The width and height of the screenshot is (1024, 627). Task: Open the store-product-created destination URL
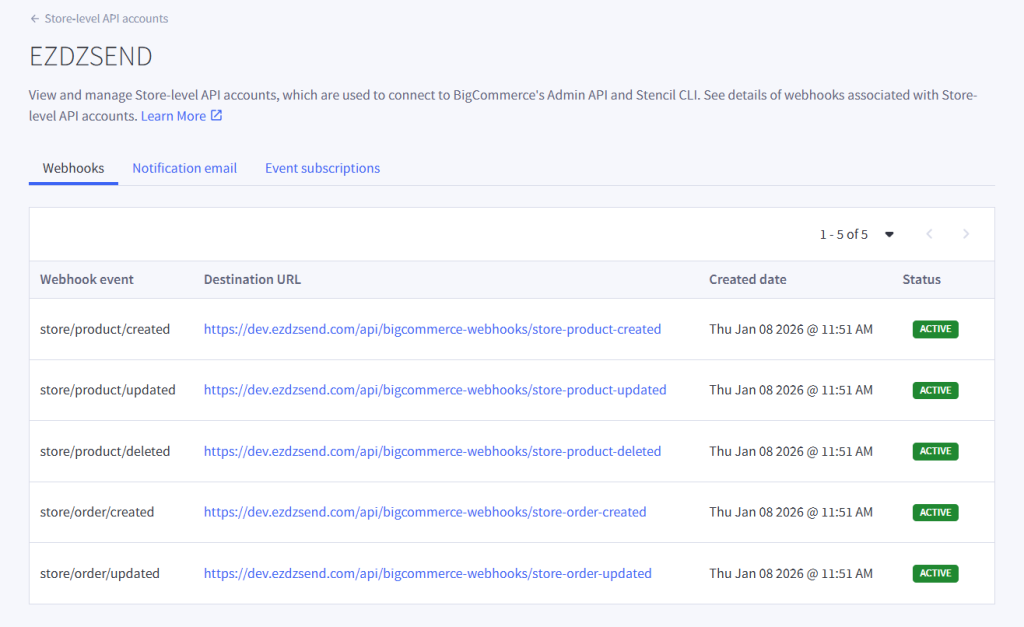(x=432, y=329)
